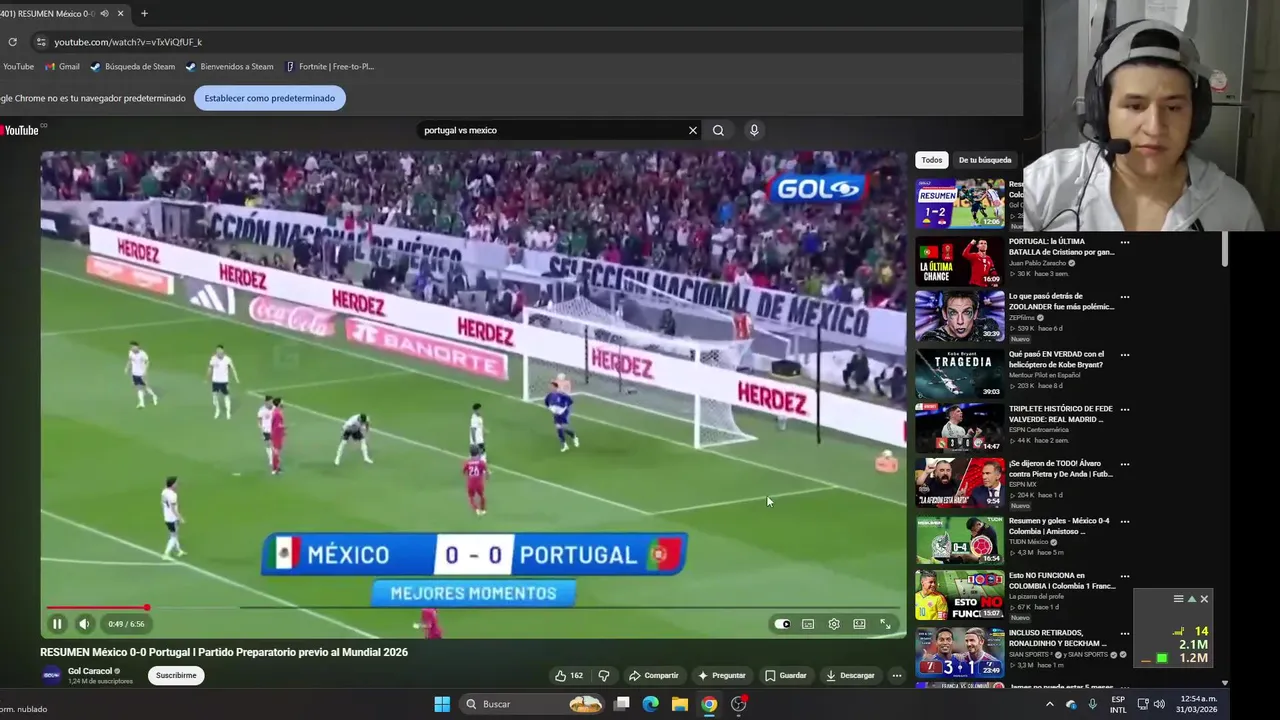The height and width of the screenshot is (720, 1280).
Task: Open a new tab with the plus button
Action: click(144, 14)
